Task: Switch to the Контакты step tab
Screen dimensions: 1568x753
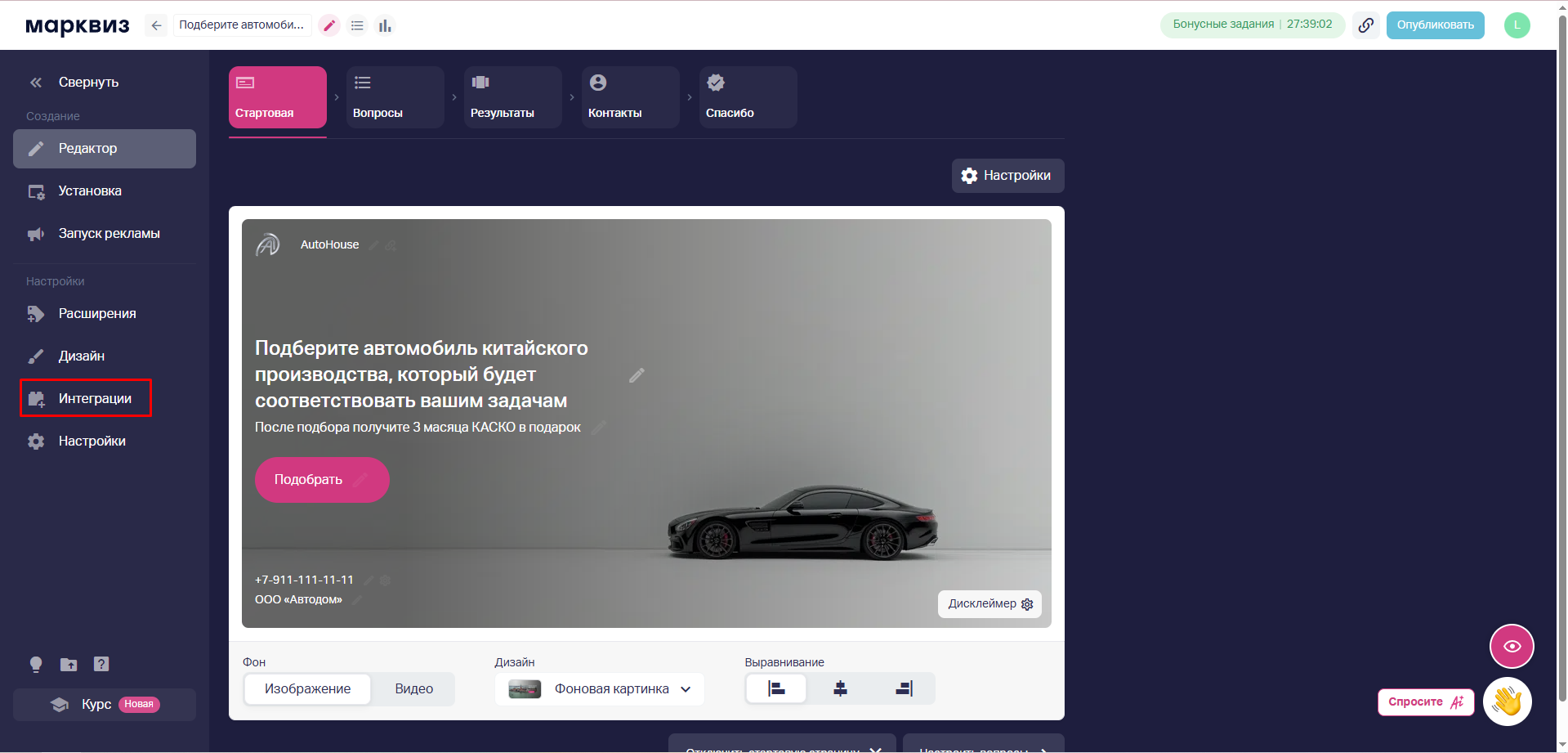Action: 631,97
